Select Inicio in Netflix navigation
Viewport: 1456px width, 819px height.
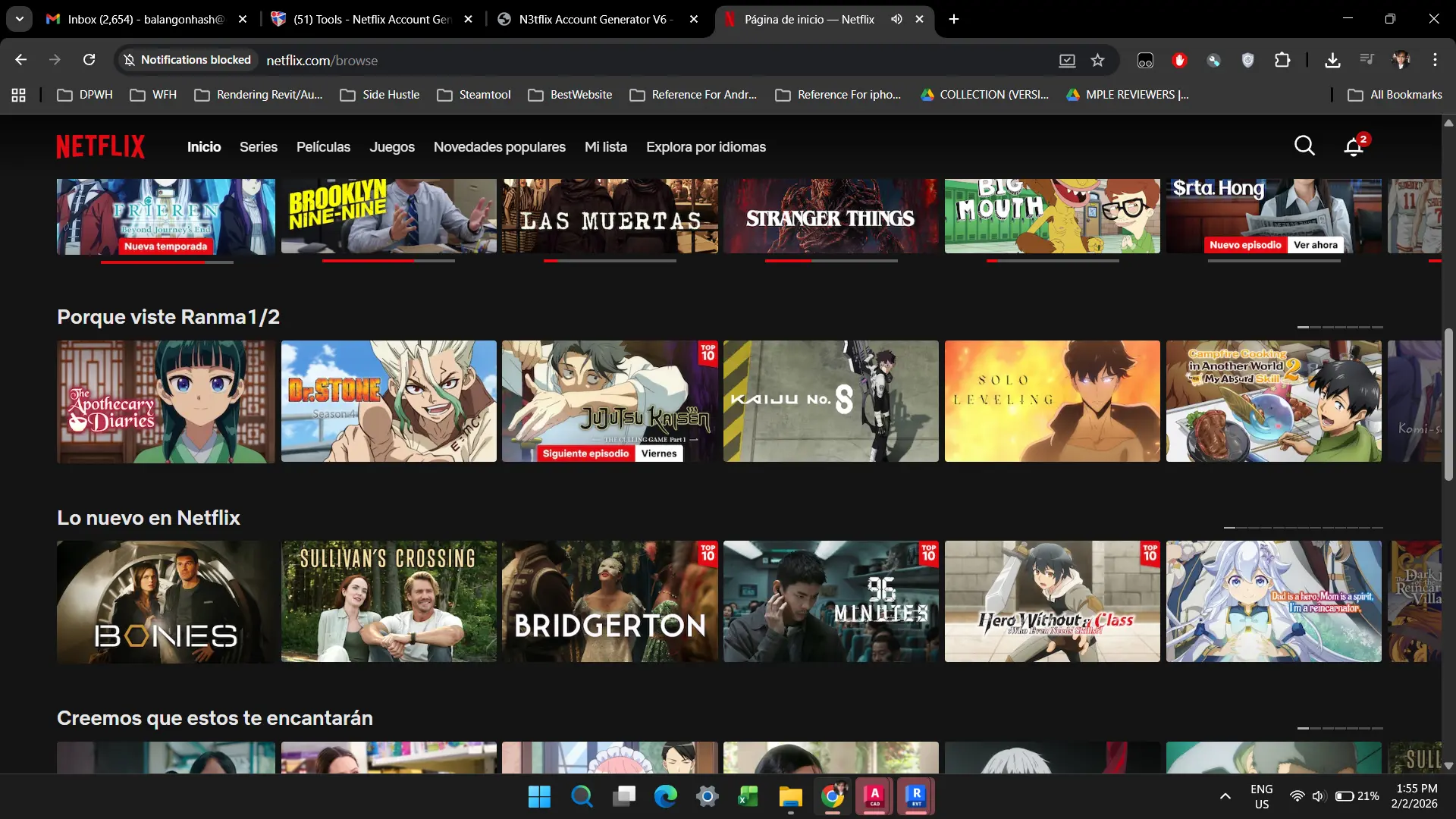pos(204,147)
